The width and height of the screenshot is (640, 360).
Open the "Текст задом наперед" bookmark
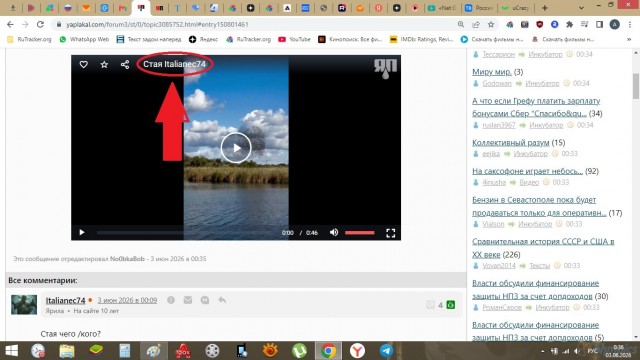click(x=149, y=39)
